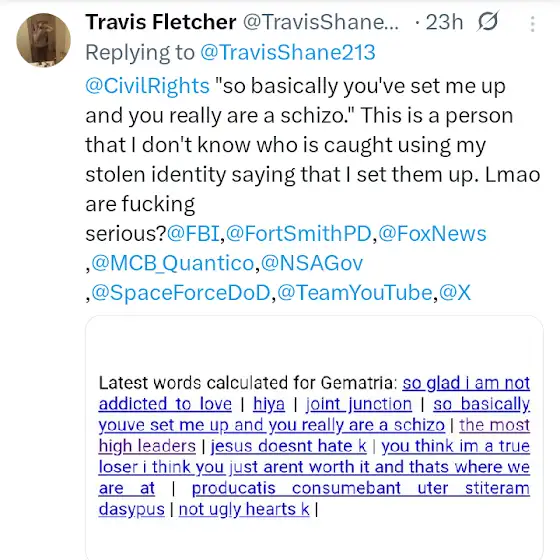
Task: Click the 23h timestamp
Action: pyautogui.click(x=444, y=22)
